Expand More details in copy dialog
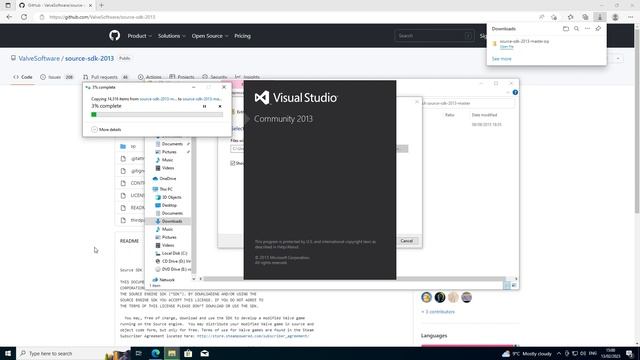 pos(106,129)
